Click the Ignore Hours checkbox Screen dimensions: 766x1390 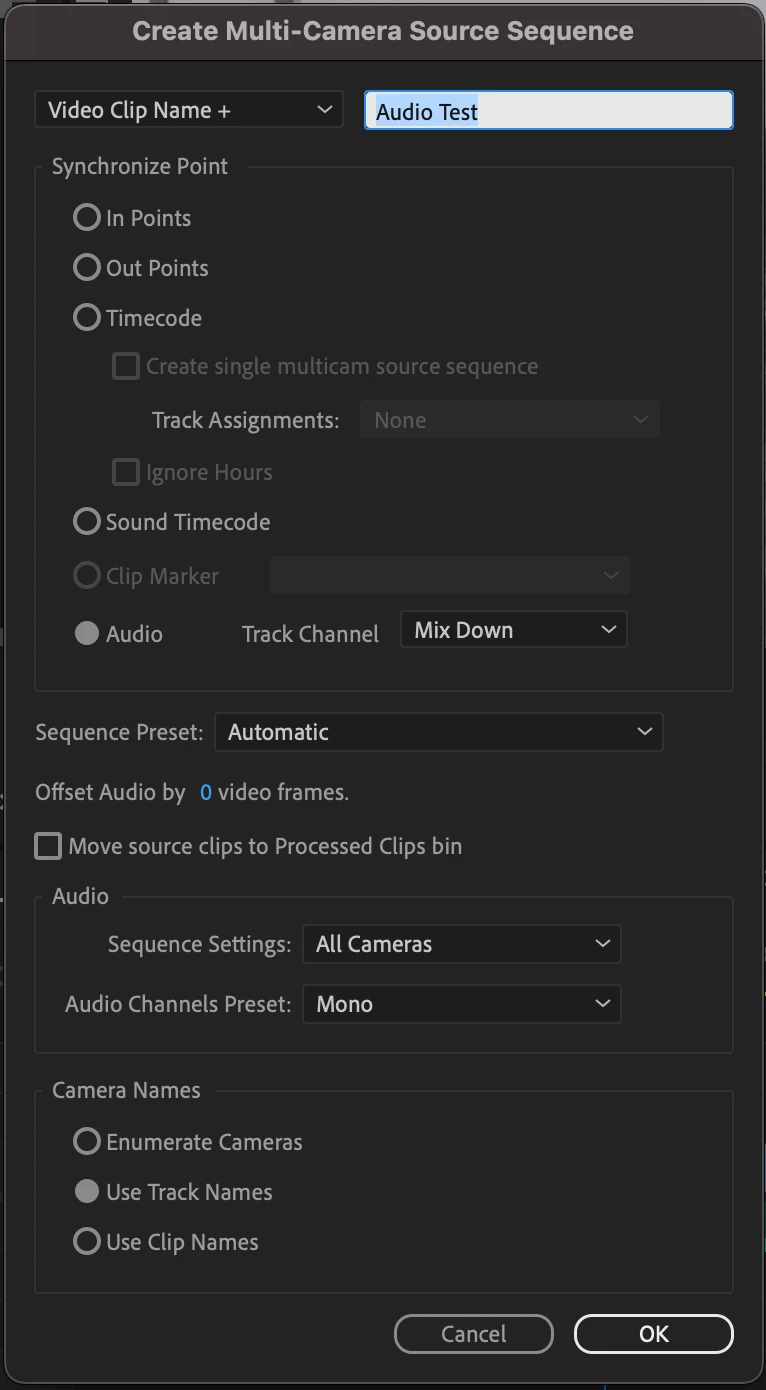point(126,472)
